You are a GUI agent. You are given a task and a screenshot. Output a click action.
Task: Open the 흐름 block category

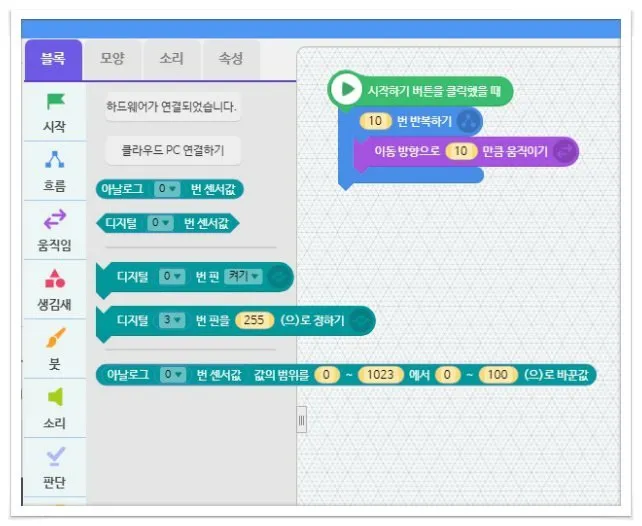pyautogui.click(x=55, y=171)
